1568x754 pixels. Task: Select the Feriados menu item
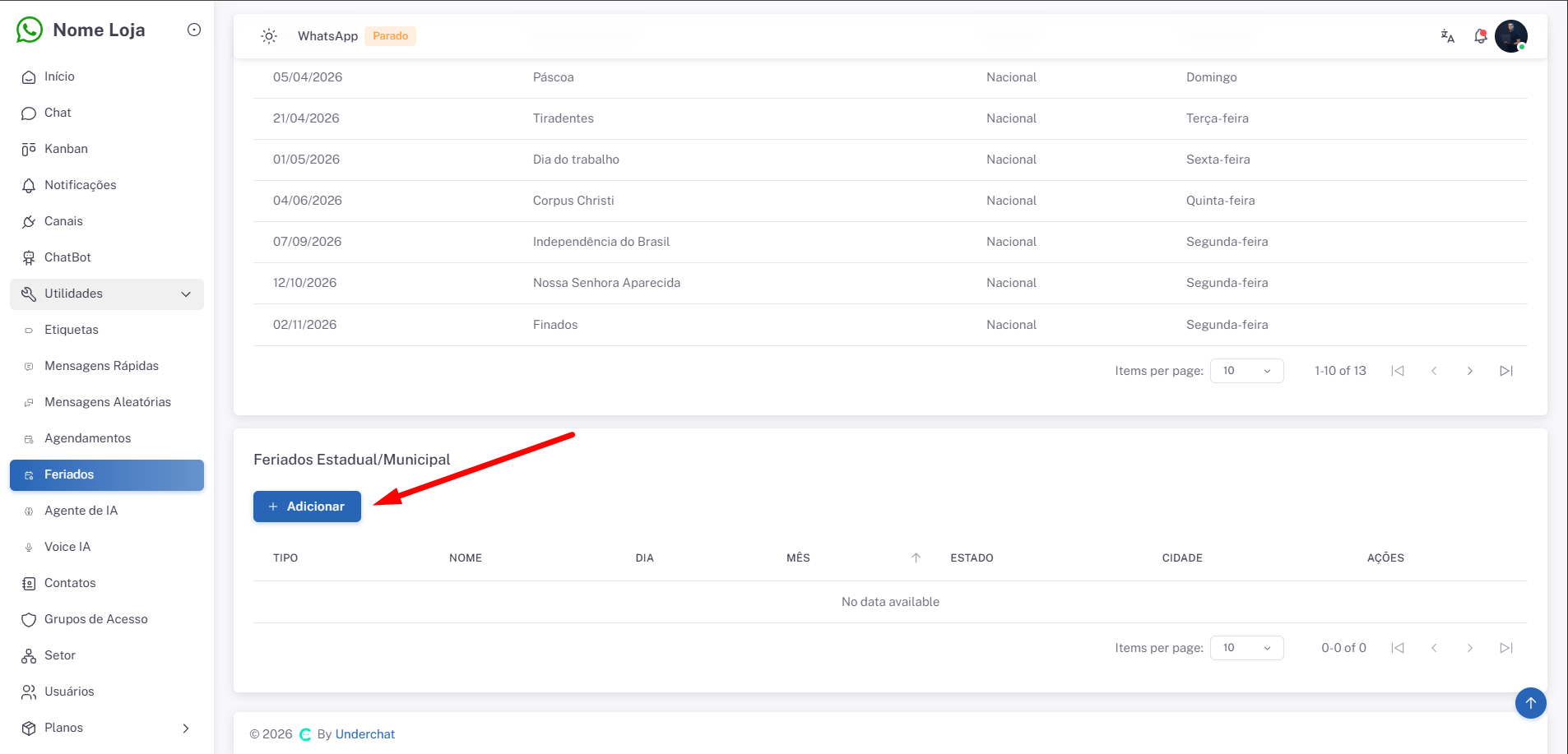click(x=107, y=474)
